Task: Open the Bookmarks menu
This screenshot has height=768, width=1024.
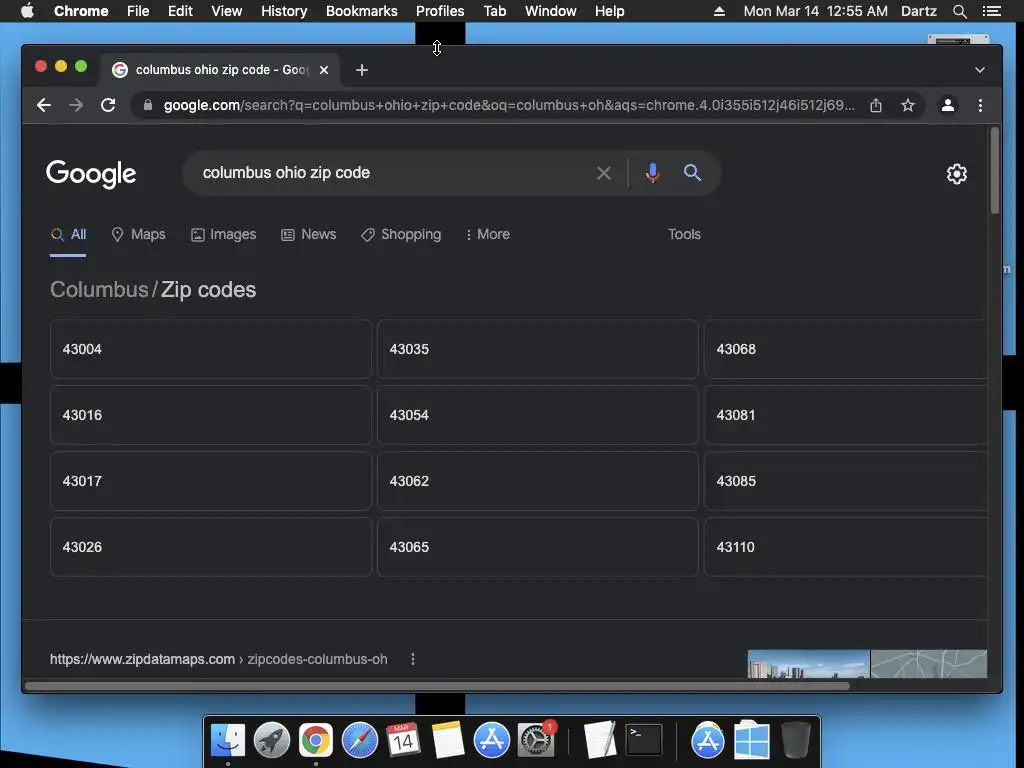Action: pos(362,11)
